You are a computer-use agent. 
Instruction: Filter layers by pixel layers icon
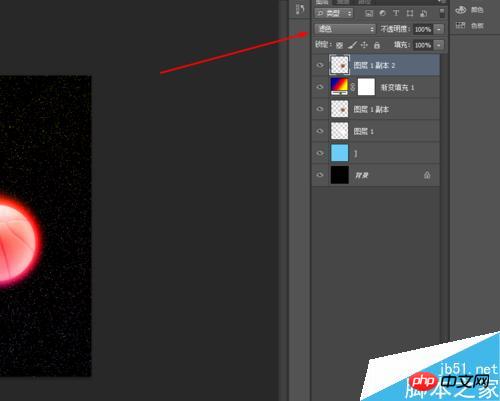(369, 13)
